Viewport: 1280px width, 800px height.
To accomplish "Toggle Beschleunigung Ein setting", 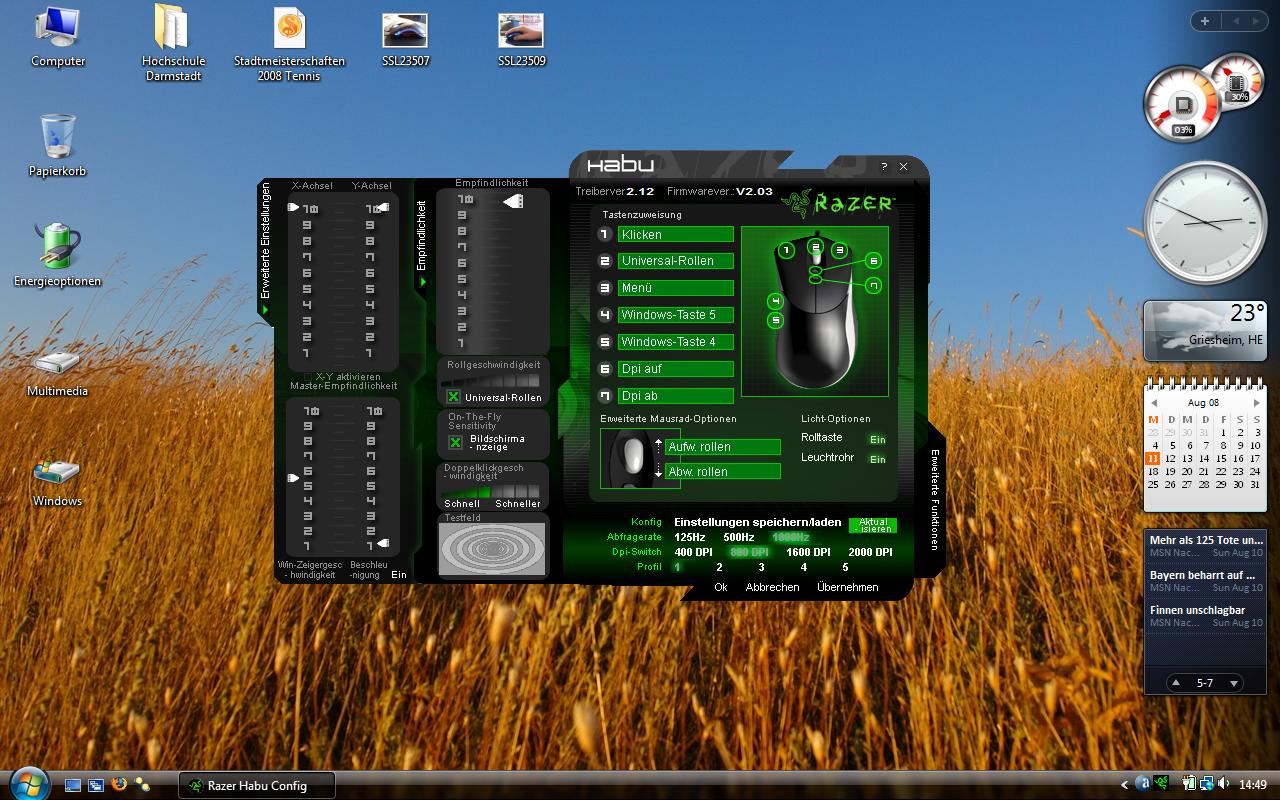I will pos(399,575).
